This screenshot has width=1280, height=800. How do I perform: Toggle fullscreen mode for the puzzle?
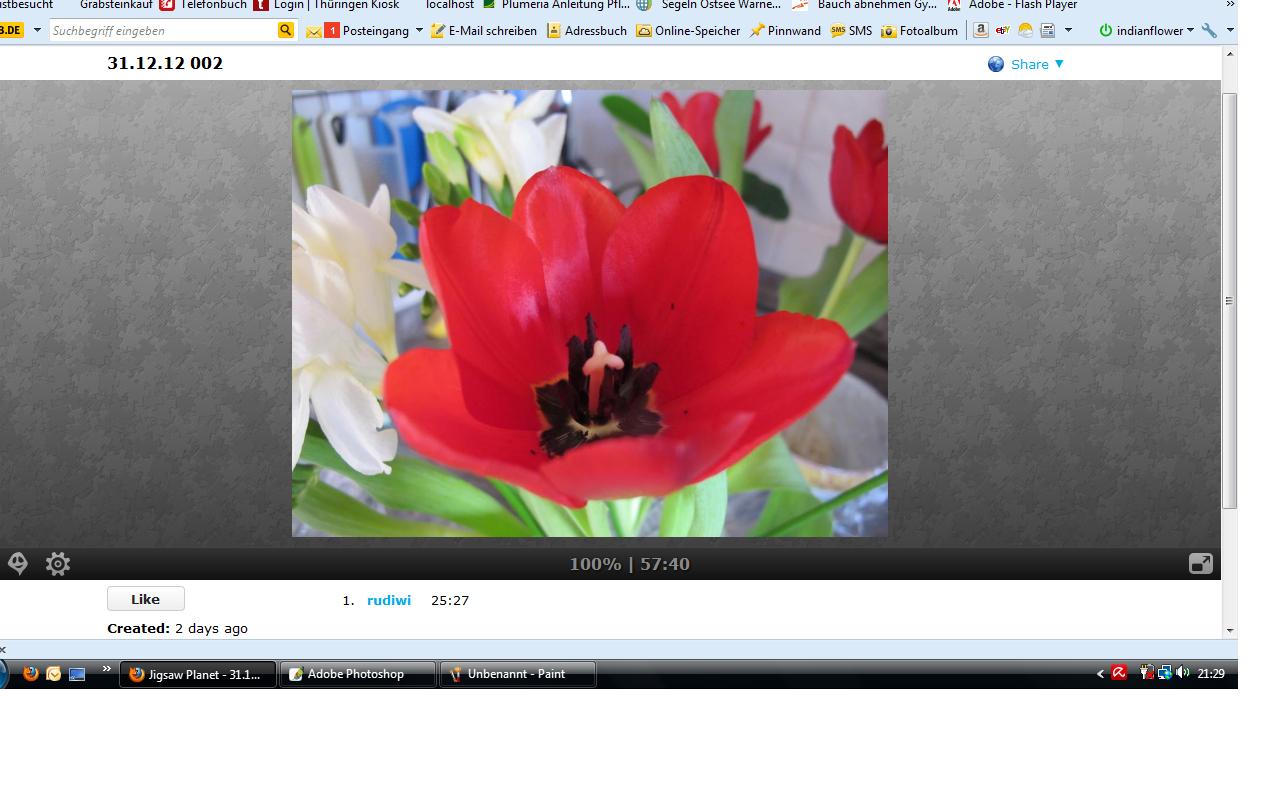(x=1200, y=564)
